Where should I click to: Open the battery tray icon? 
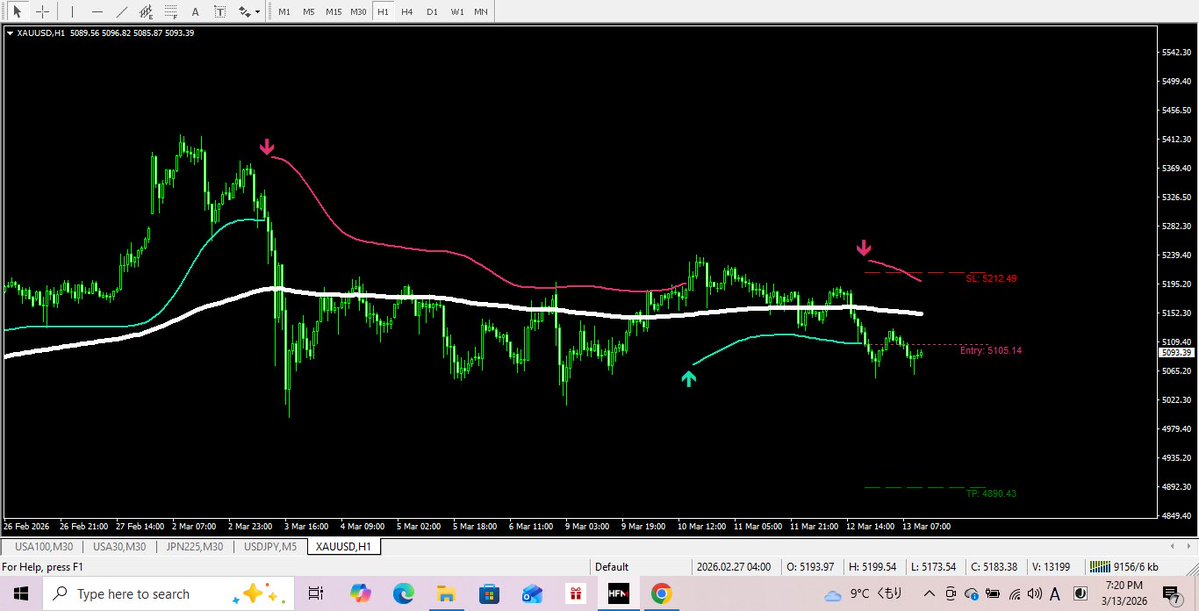(993, 594)
